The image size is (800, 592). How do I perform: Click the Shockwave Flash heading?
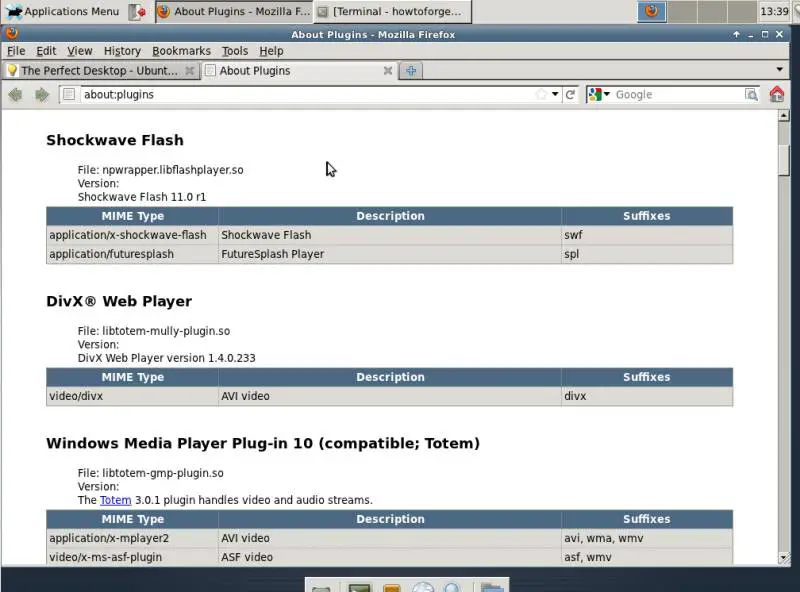(x=115, y=140)
